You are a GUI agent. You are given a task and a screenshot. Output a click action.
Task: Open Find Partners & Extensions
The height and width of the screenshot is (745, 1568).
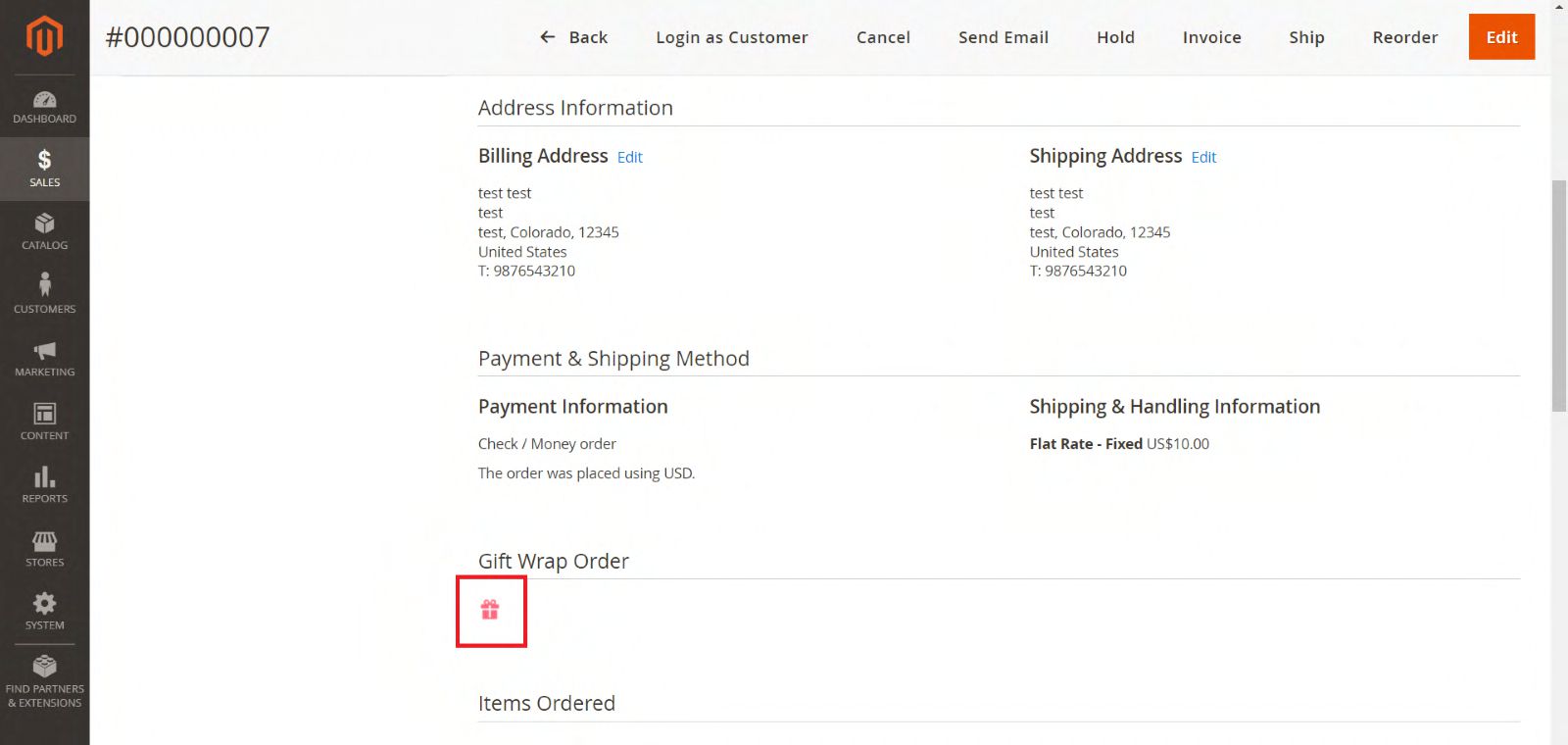pos(44,681)
